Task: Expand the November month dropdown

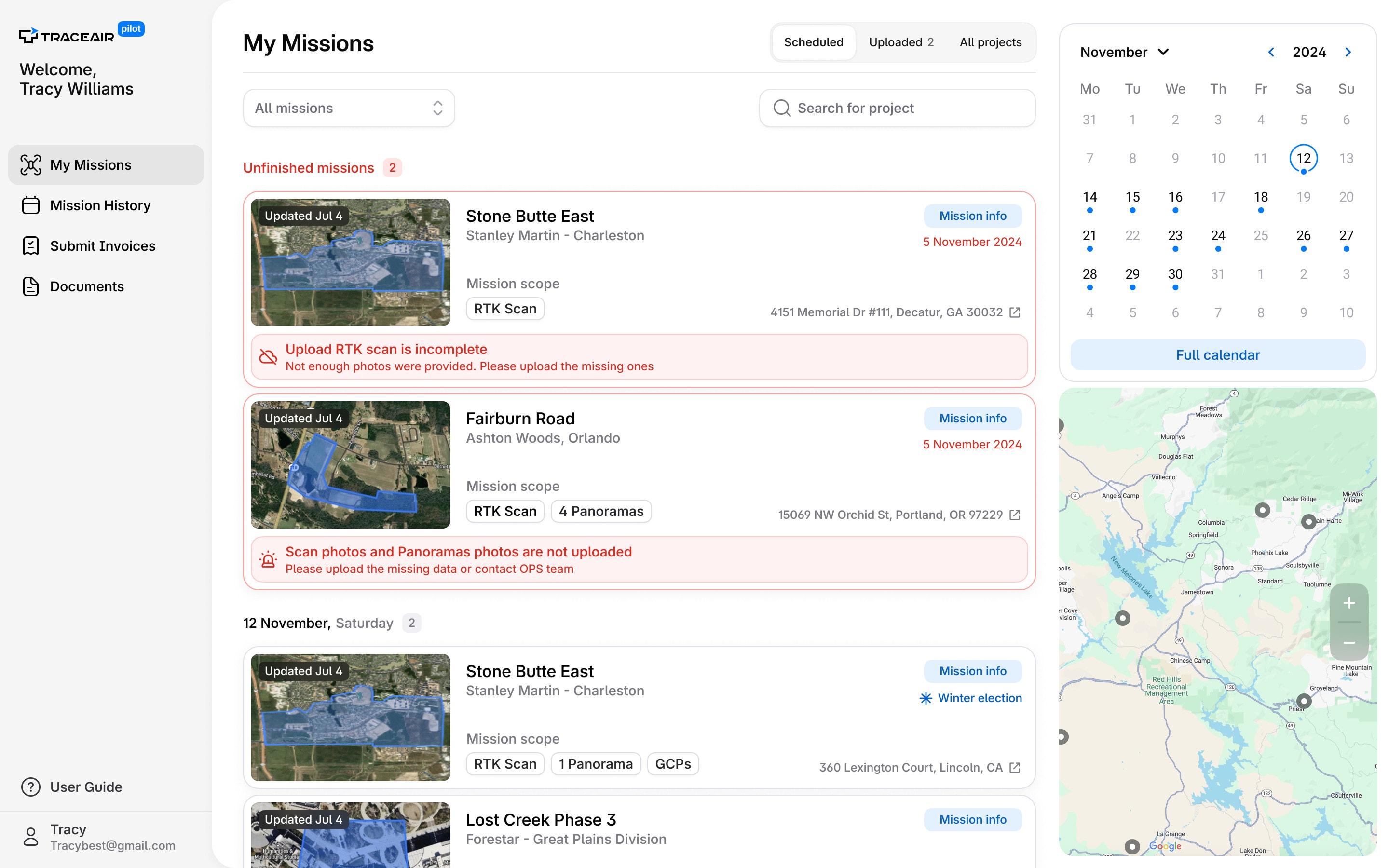Action: [1124, 52]
